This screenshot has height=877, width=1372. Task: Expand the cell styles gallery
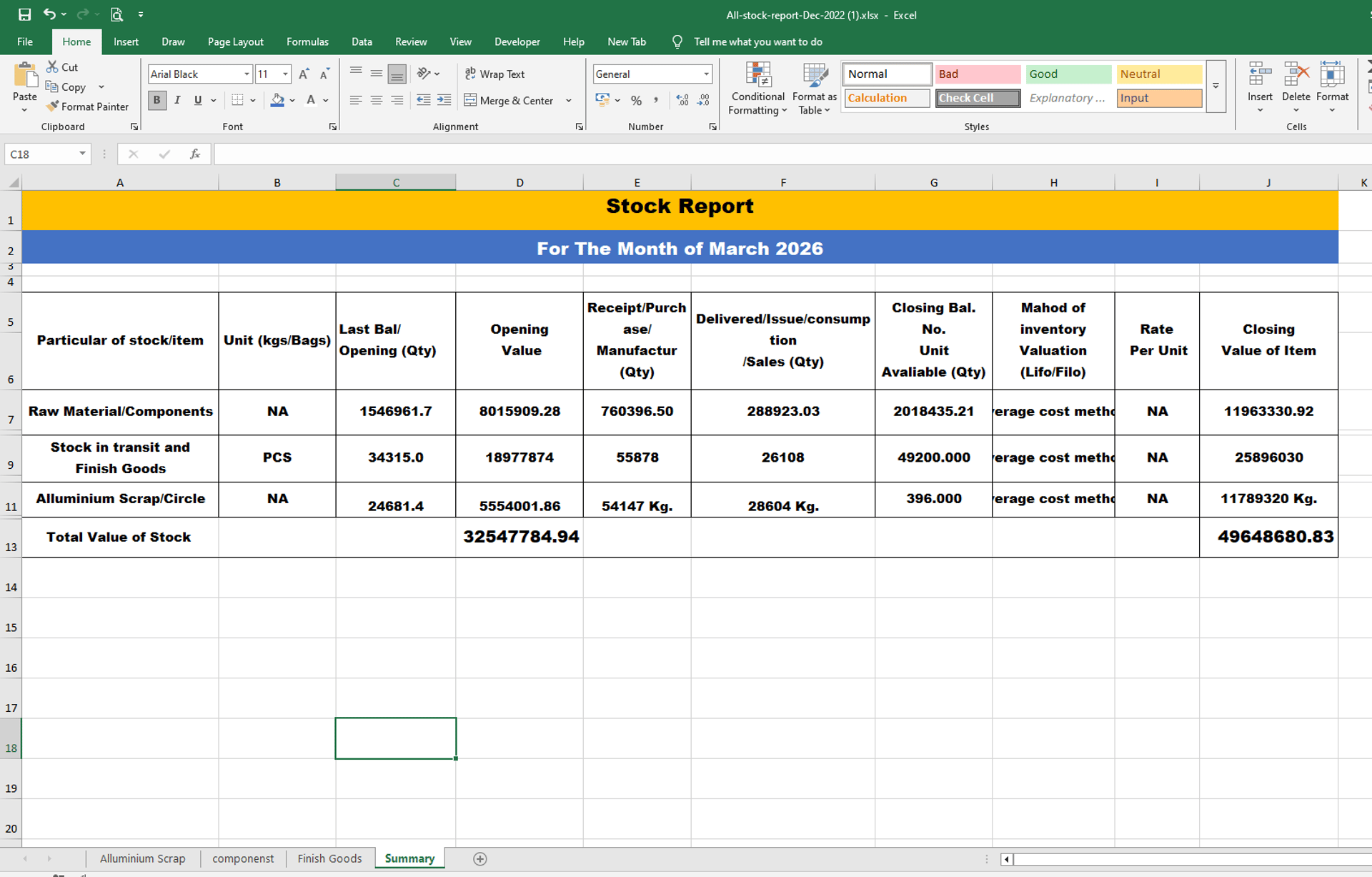pos(1216,86)
